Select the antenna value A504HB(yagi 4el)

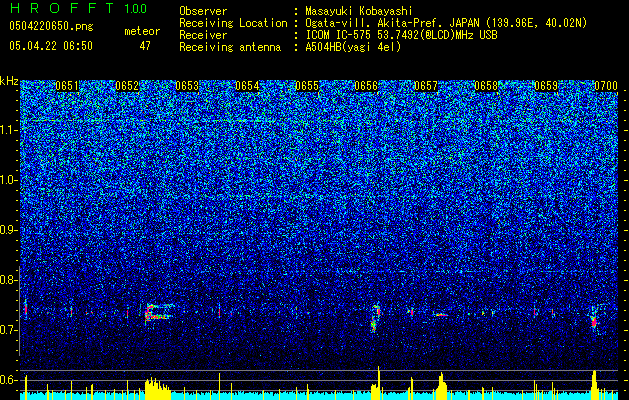pos(353,47)
